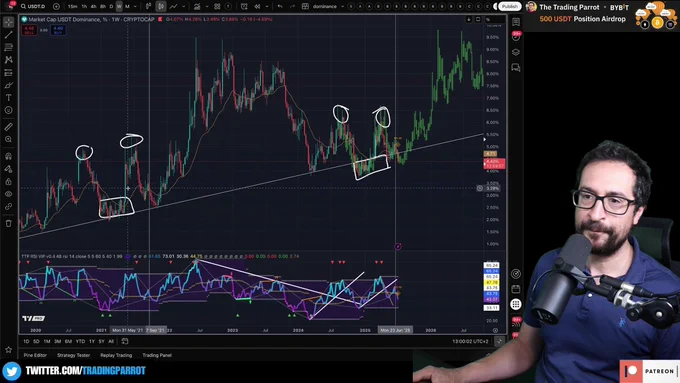
Task: Lock all drawing tools
Action: tap(9, 182)
